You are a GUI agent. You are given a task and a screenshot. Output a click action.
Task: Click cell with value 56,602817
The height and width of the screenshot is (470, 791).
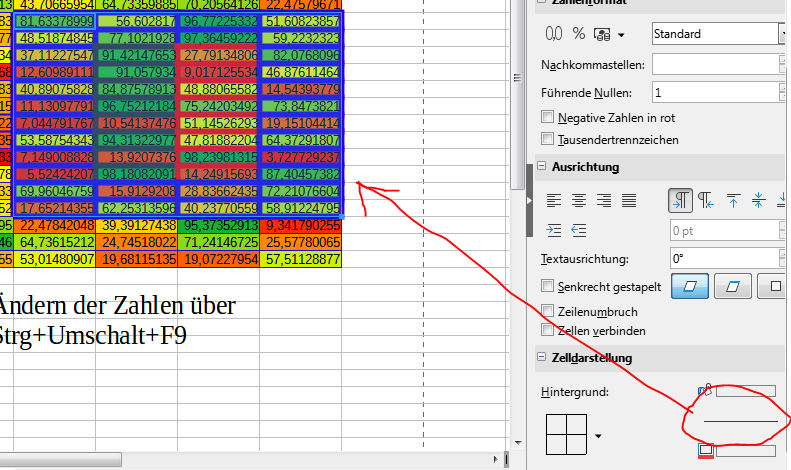tap(136, 21)
